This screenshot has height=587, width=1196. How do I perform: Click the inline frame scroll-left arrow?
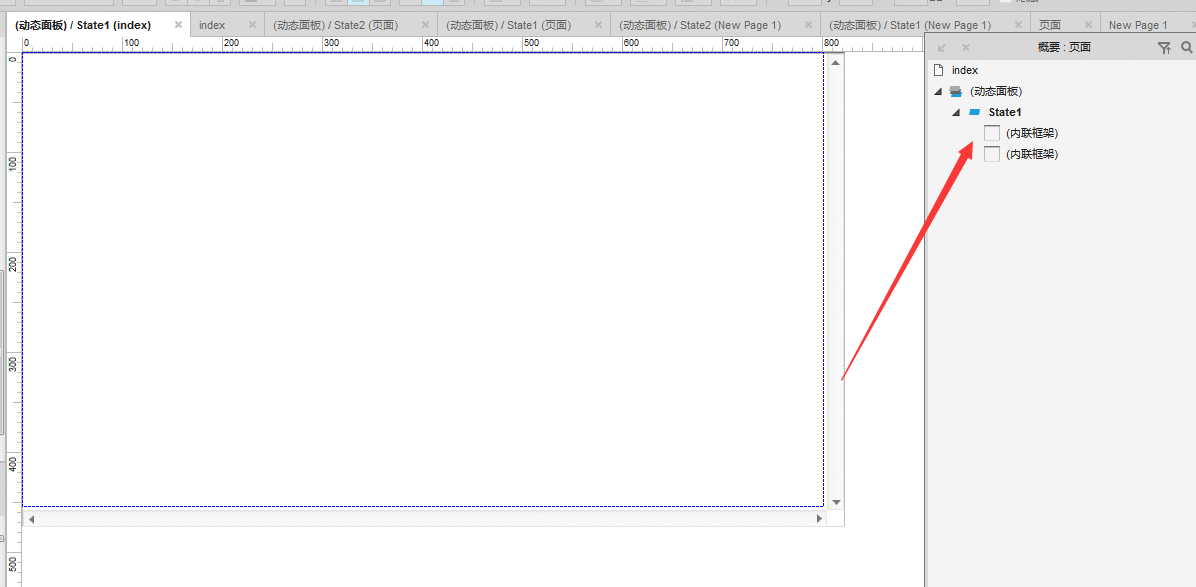(x=31, y=518)
